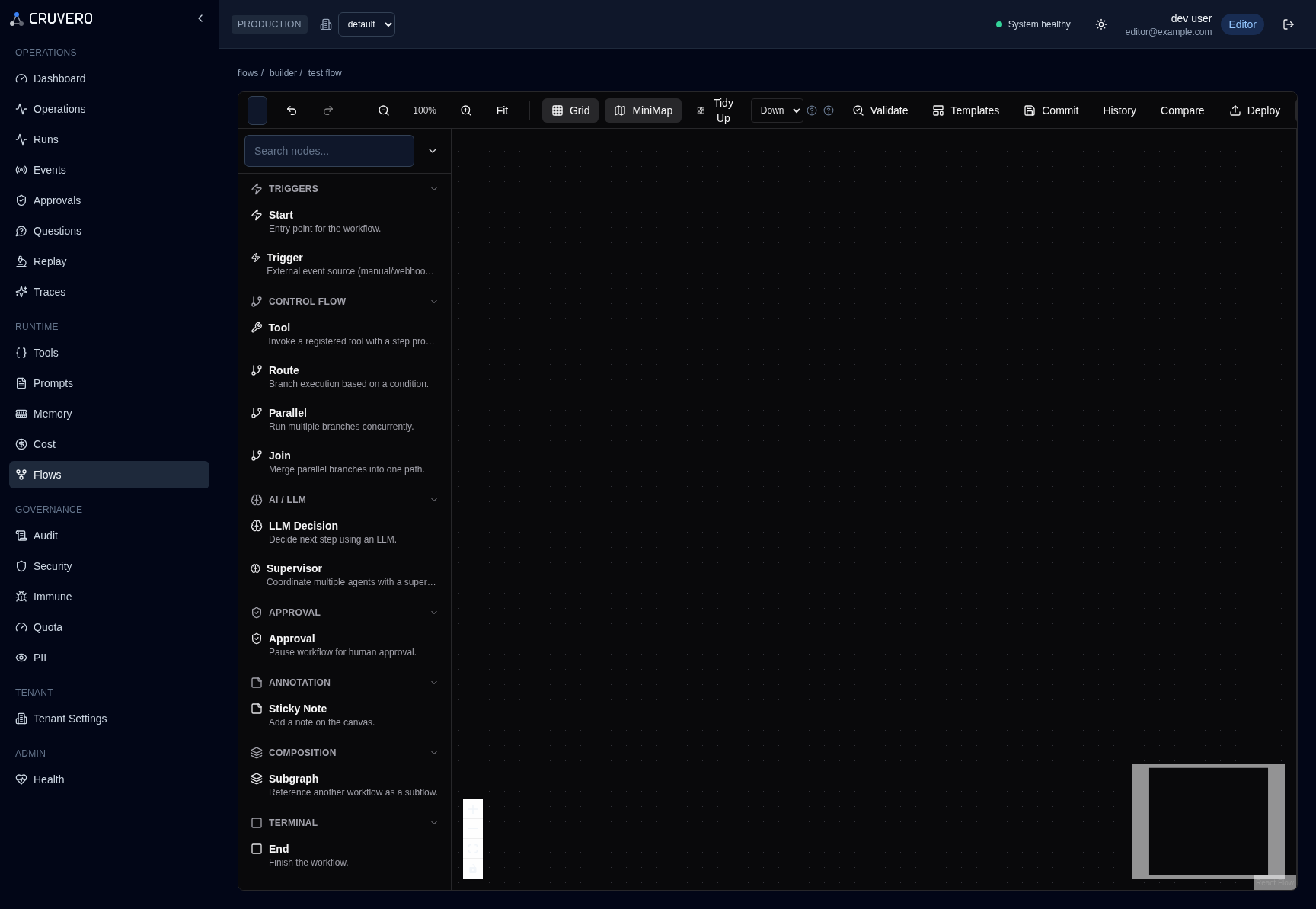The height and width of the screenshot is (909, 1316).
Task: Collapse the TRIGGERS category in the node palette
Action: coord(434,189)
